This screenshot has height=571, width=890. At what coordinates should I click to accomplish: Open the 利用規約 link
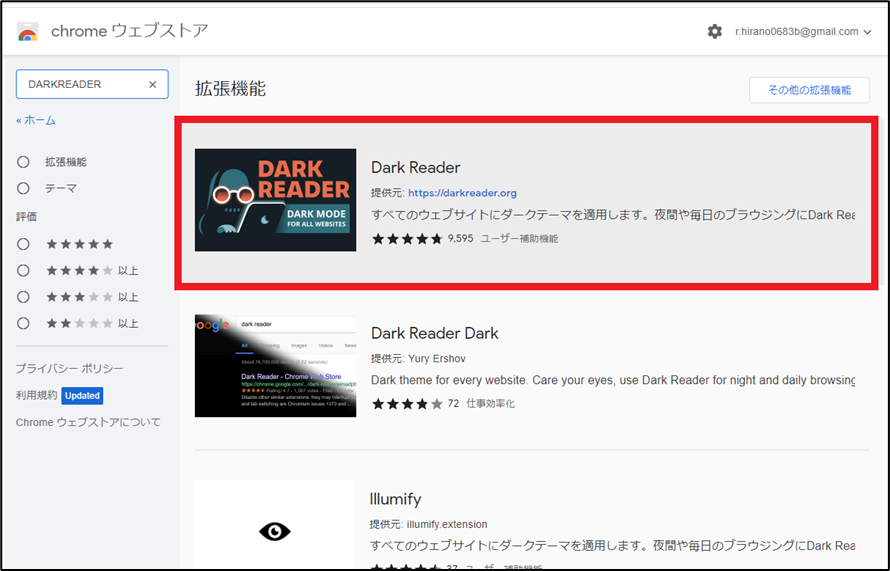36,395
